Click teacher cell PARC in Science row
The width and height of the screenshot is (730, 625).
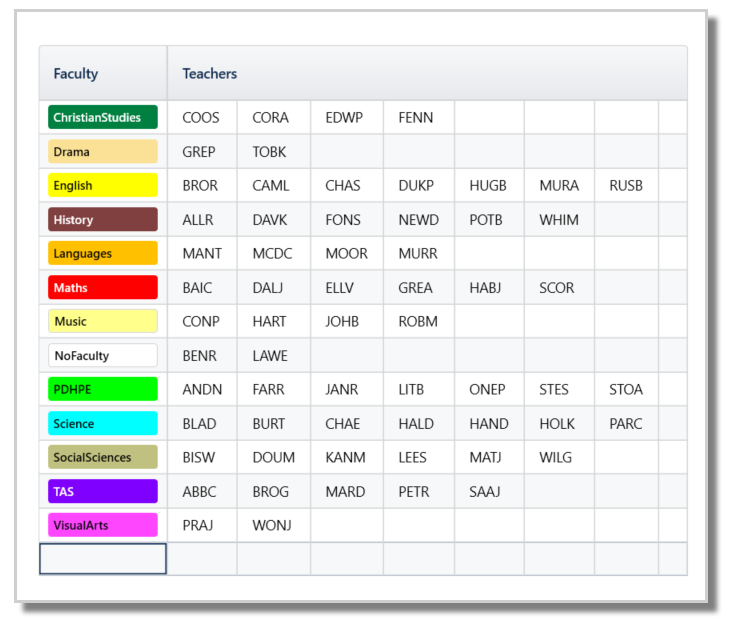(626, 423)
